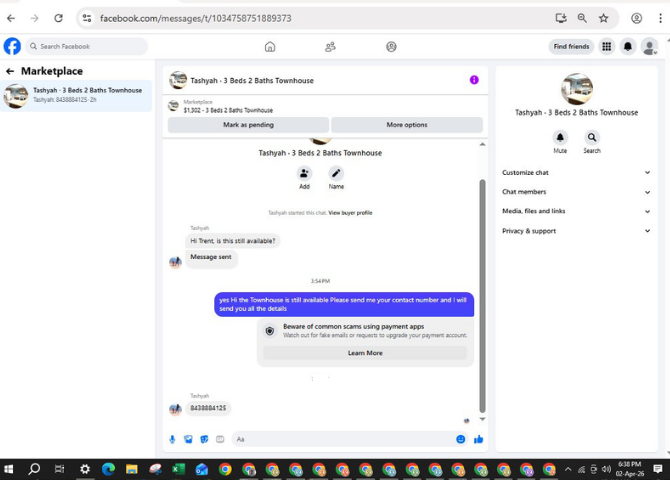Screen dimensions: 670x480
Task: Open the Friends icon in the top navigation
Action: pyautogui.click(x=330, y=47)
